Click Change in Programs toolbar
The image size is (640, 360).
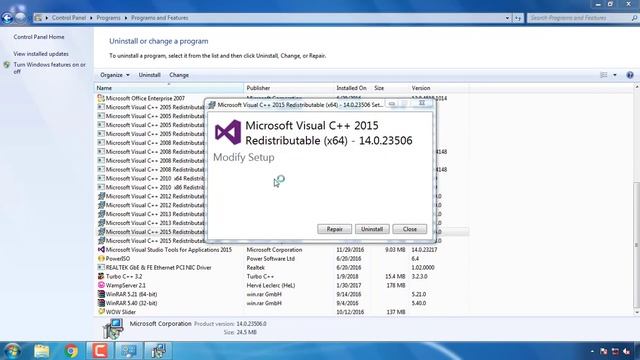pos(179,75)
